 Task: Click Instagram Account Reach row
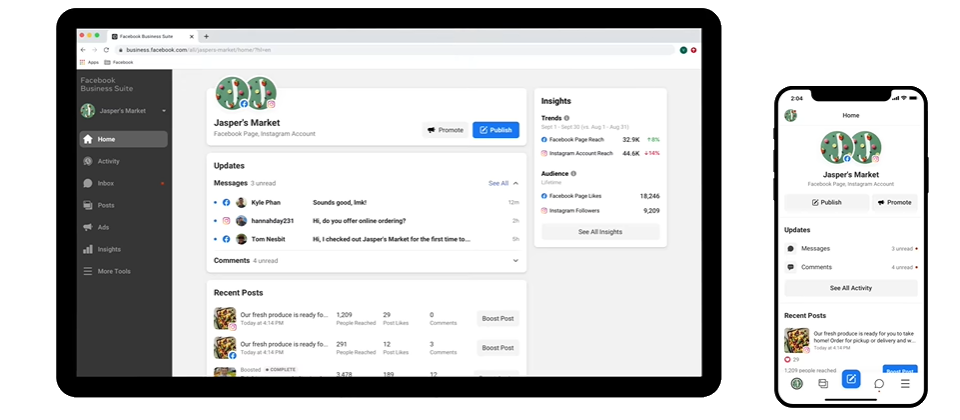click(600, 153)
